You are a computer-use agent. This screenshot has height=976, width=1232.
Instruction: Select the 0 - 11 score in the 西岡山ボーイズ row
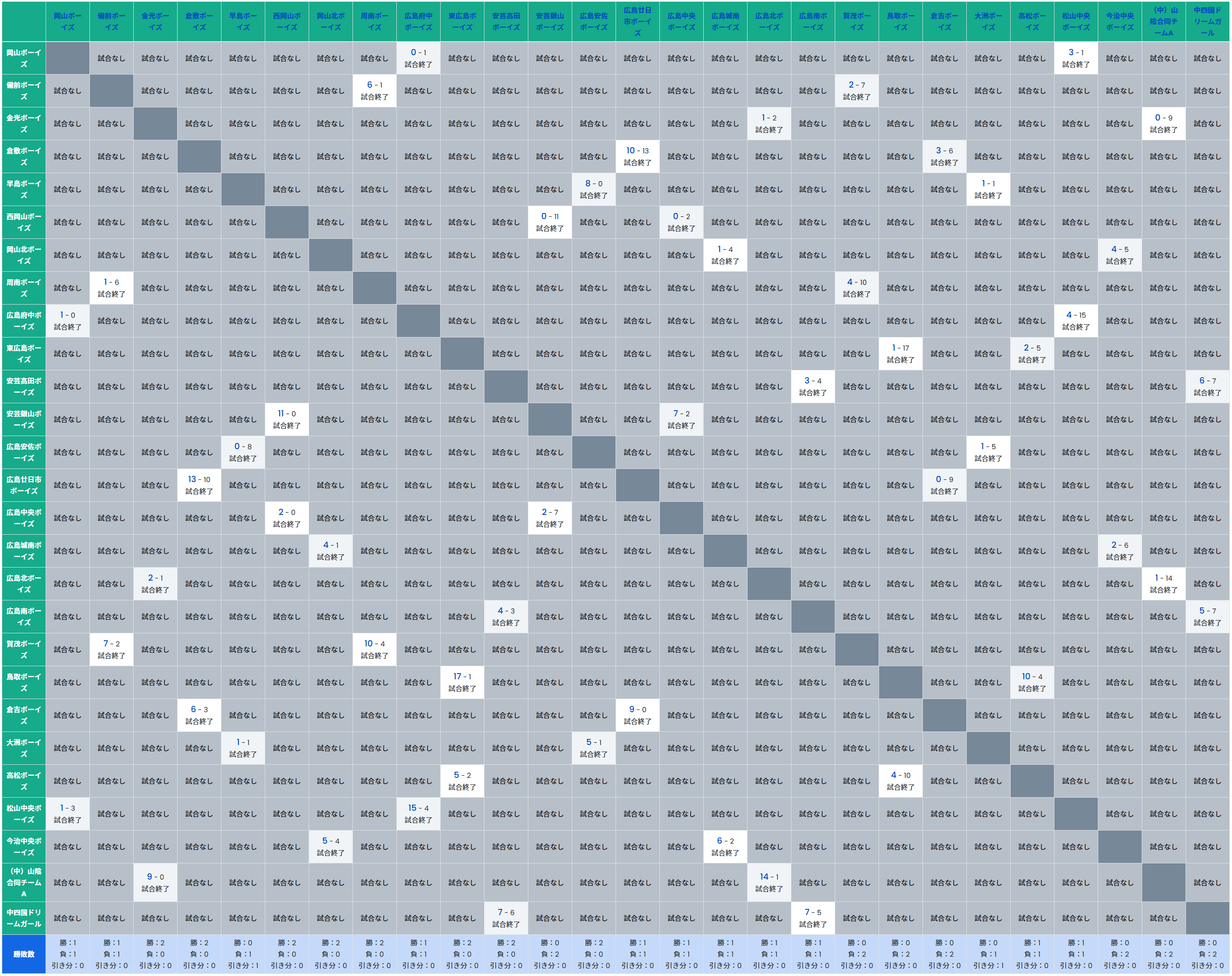point(550,216)
